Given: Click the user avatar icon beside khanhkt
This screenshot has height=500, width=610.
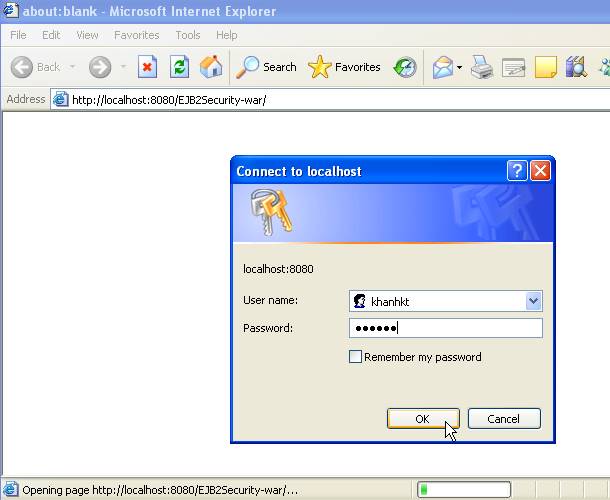Looking at the screenshot, I should click(x=359, y=301).
